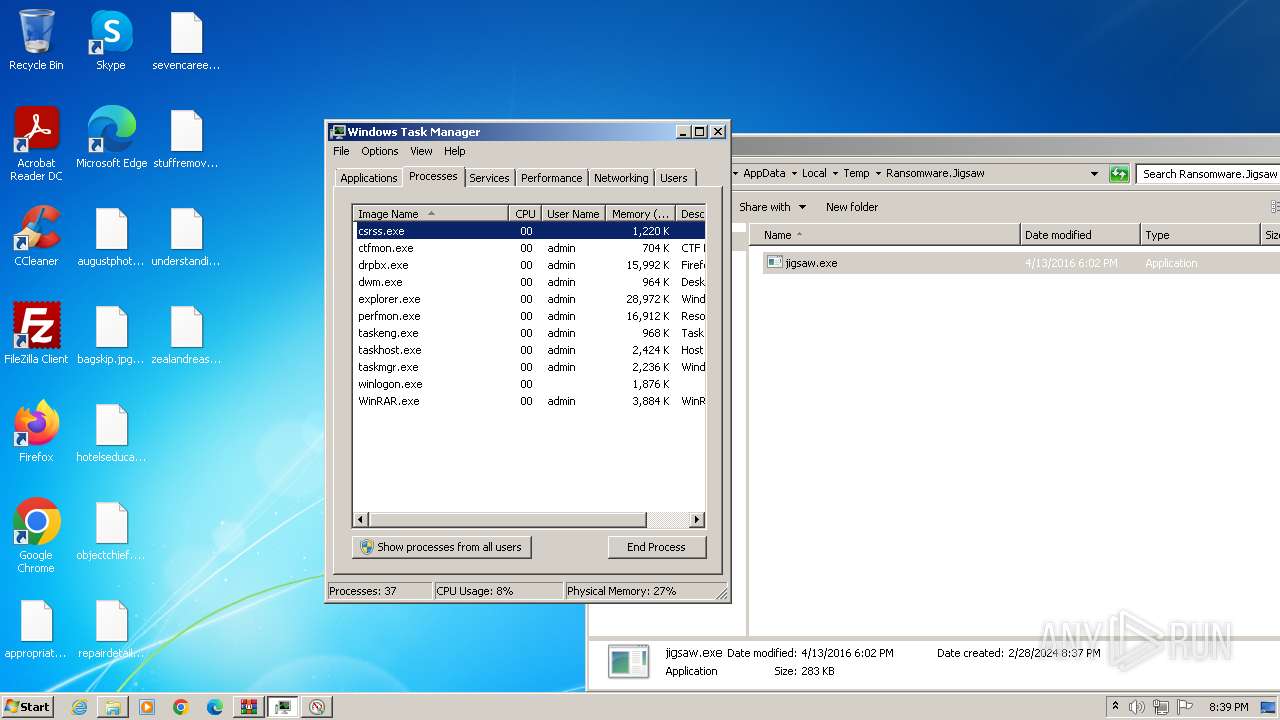1280x720 pixels.
Task: Select the taskmgr.exe process row
Action: pos(530,367)
